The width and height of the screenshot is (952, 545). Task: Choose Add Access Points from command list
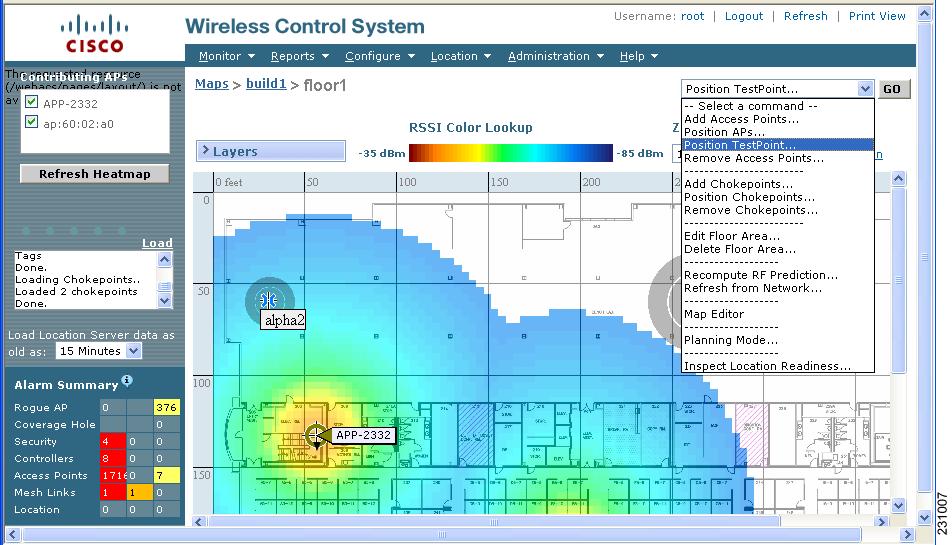click(x=777, y=119)
